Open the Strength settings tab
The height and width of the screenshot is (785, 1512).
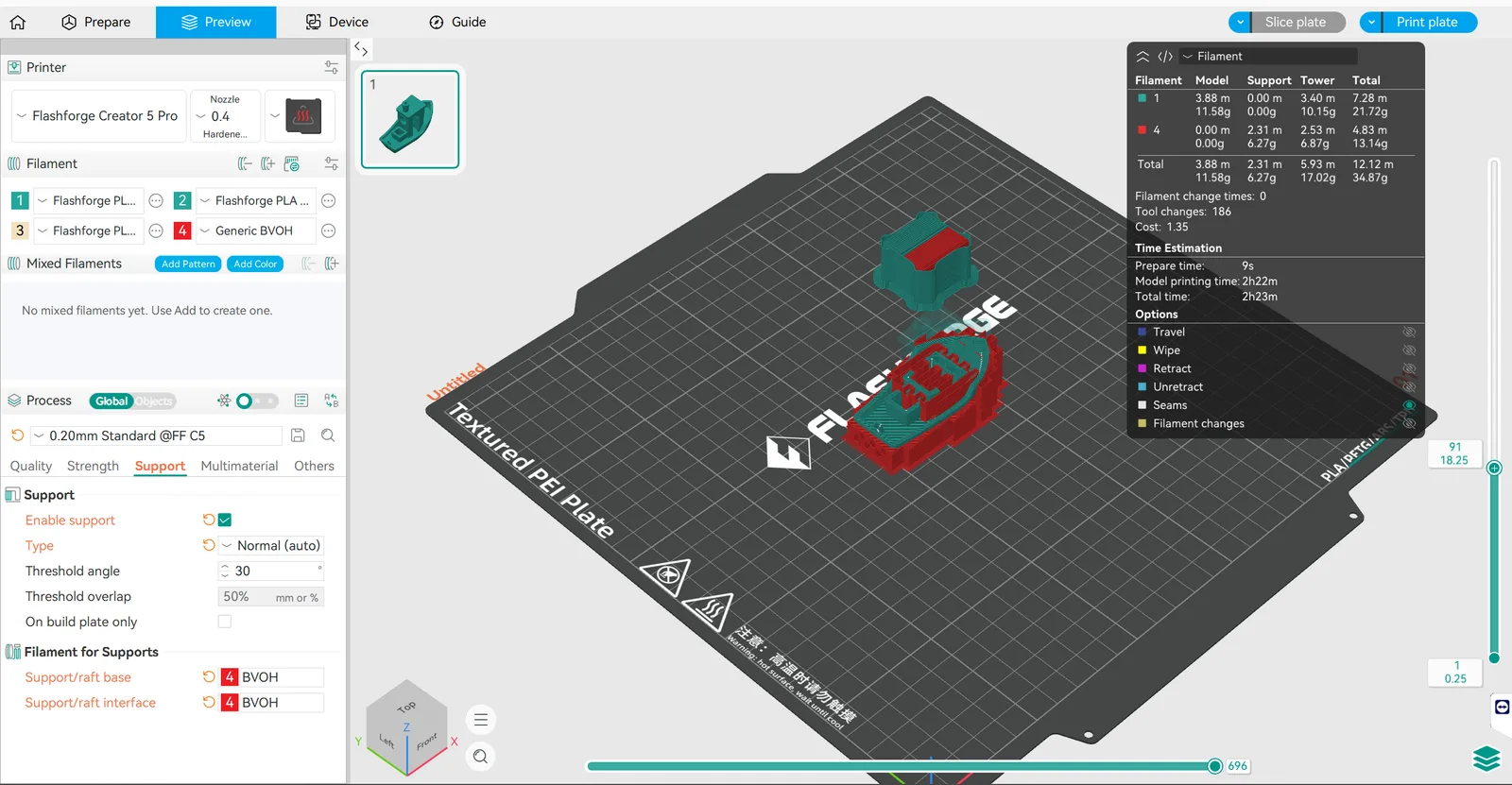coord(93,466)
